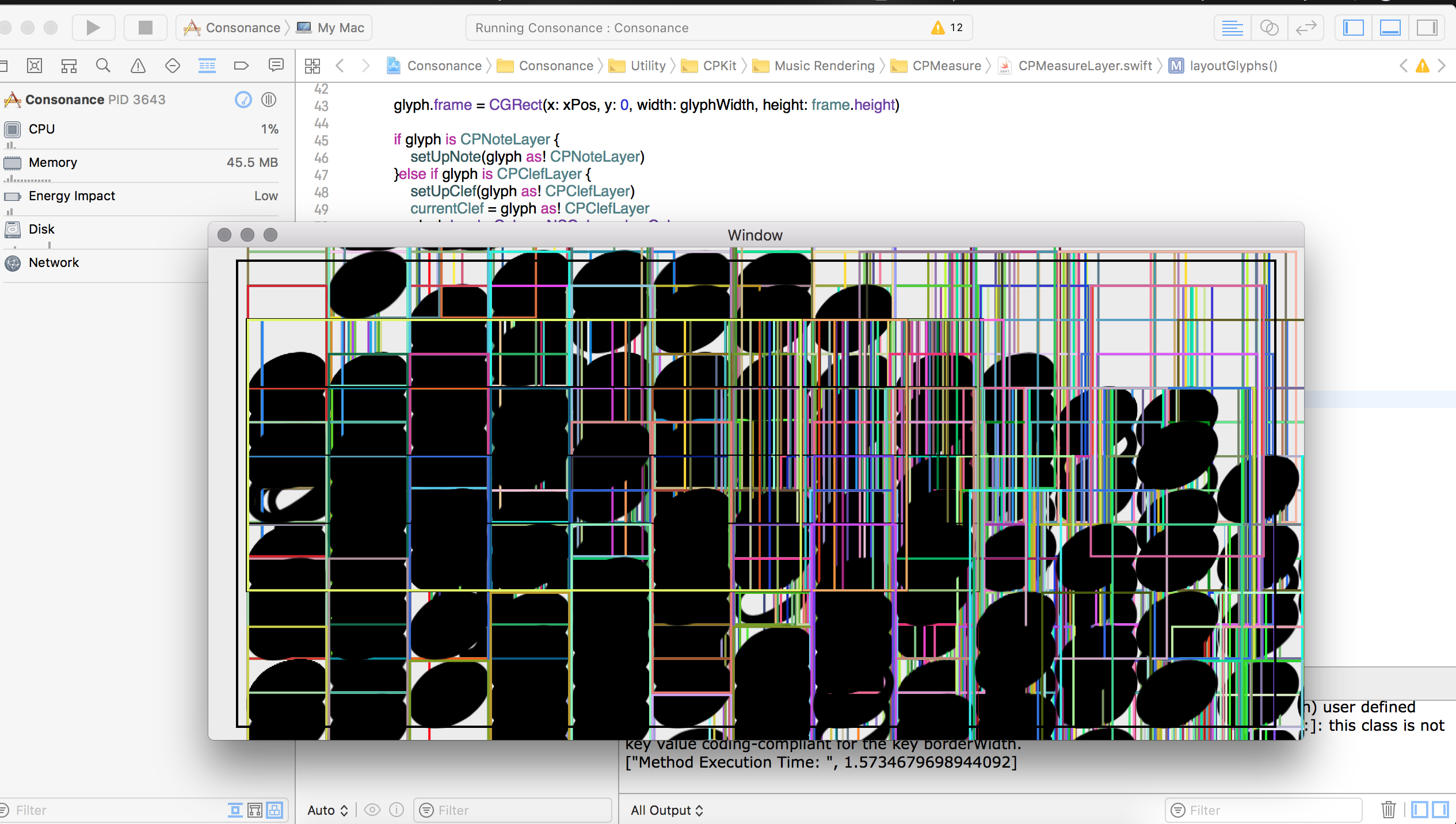Toggle the debug area panel
The height and width of the screenshot is (824, 1456).
coord(1390,28)
